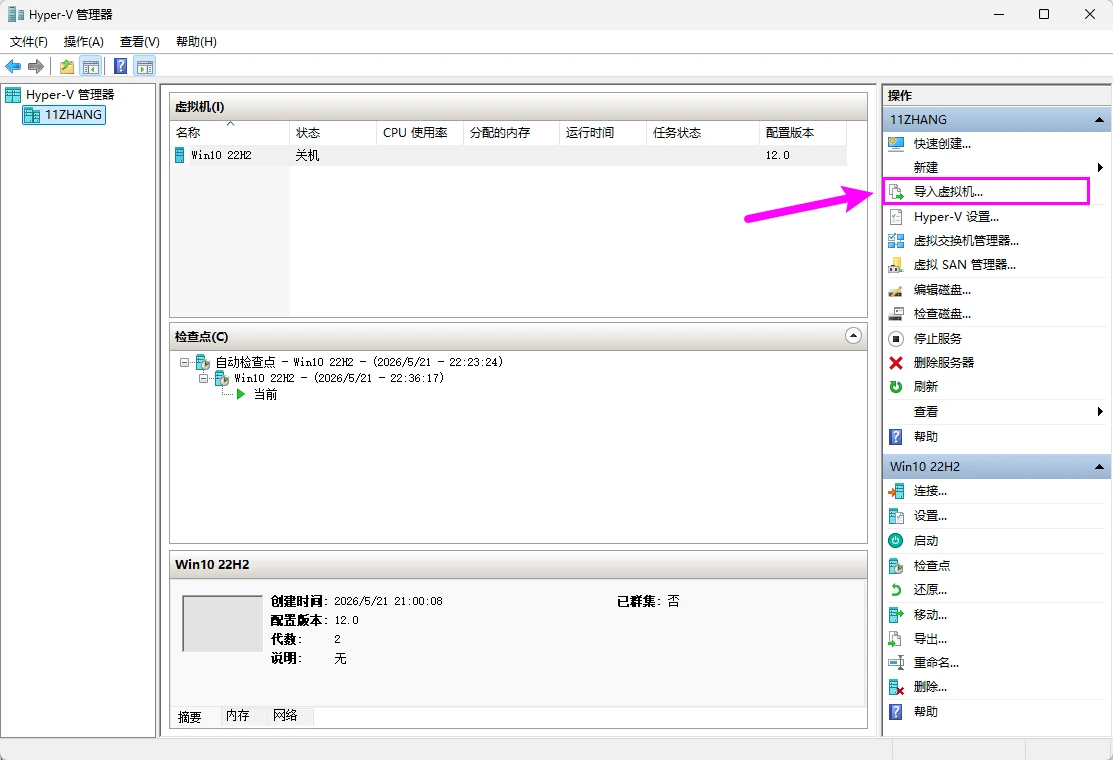
Task: Sort by the 分配的内存 column header
Action: (511, 133)
